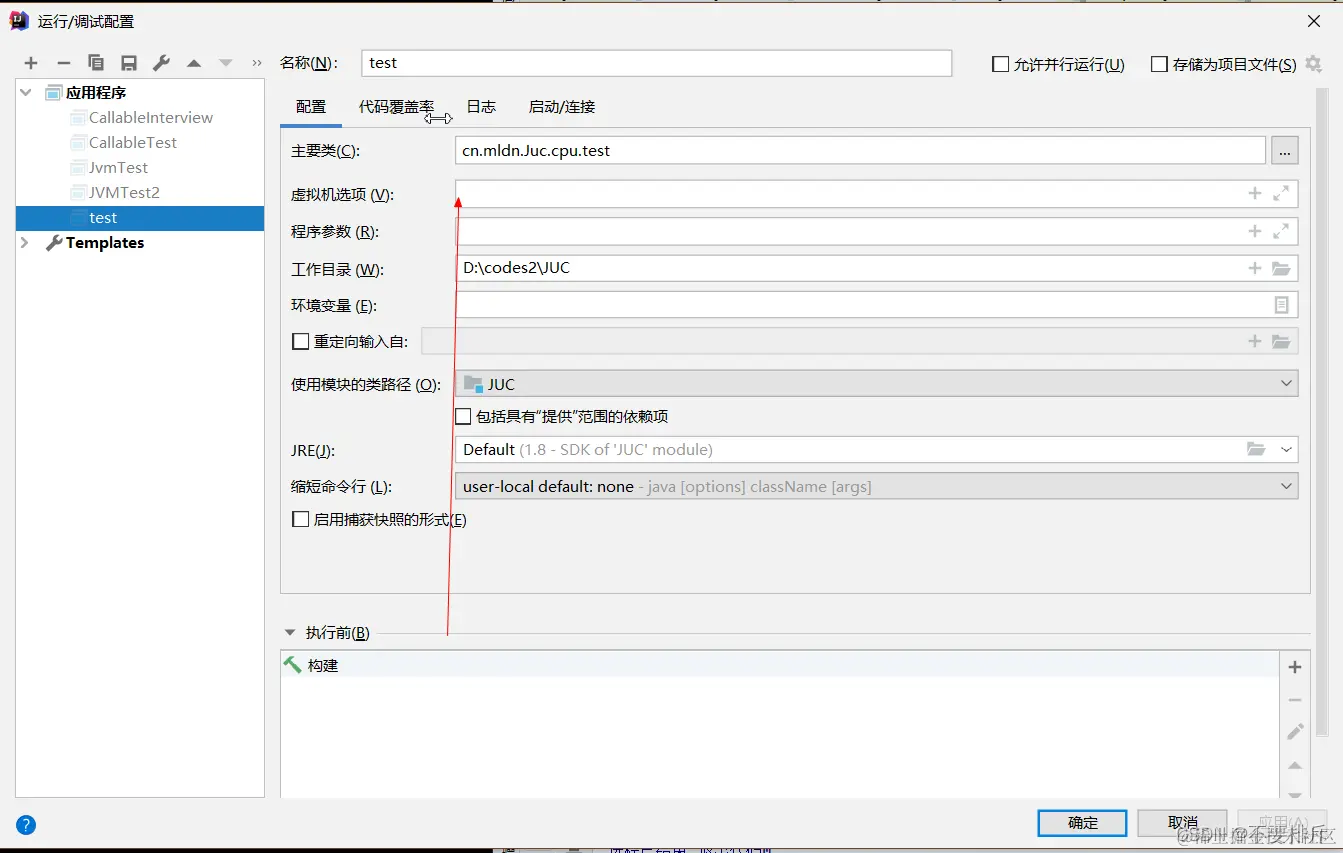Close the run/debug configurations dialog

click(1314, 21)
